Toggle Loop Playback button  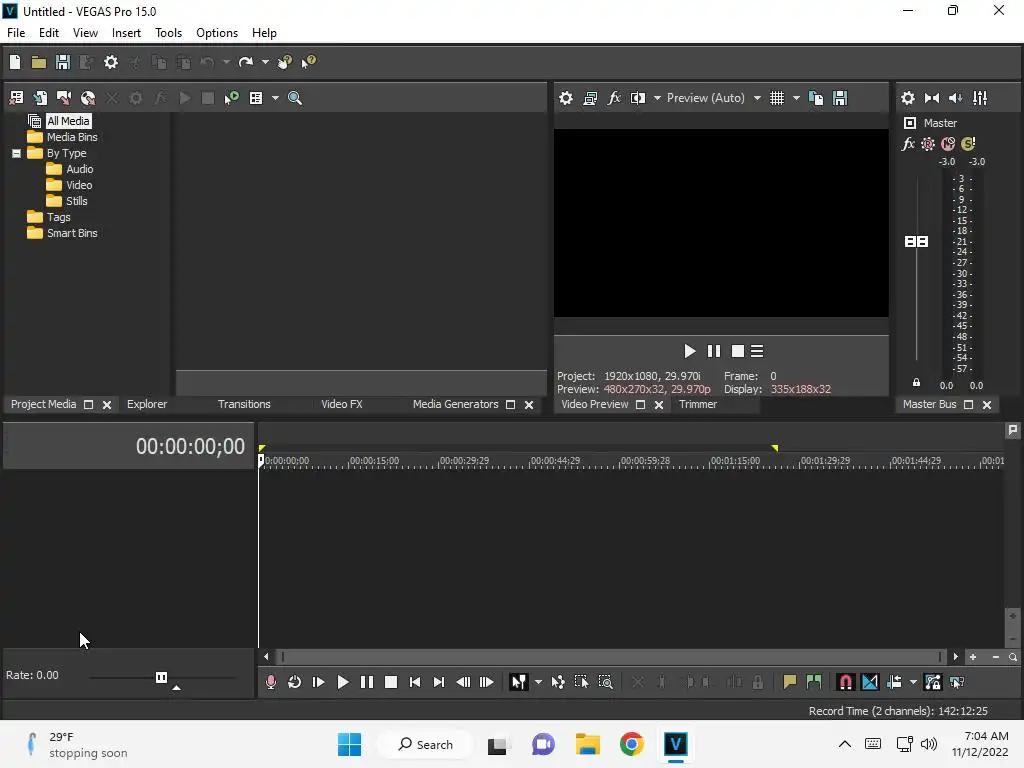(295, 682)
